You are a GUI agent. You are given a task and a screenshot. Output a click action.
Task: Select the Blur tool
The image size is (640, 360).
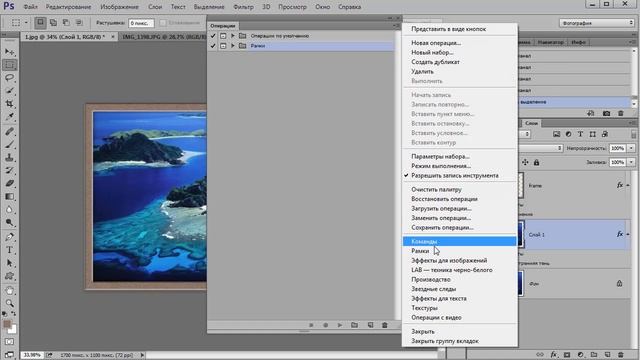pos(9,209)
